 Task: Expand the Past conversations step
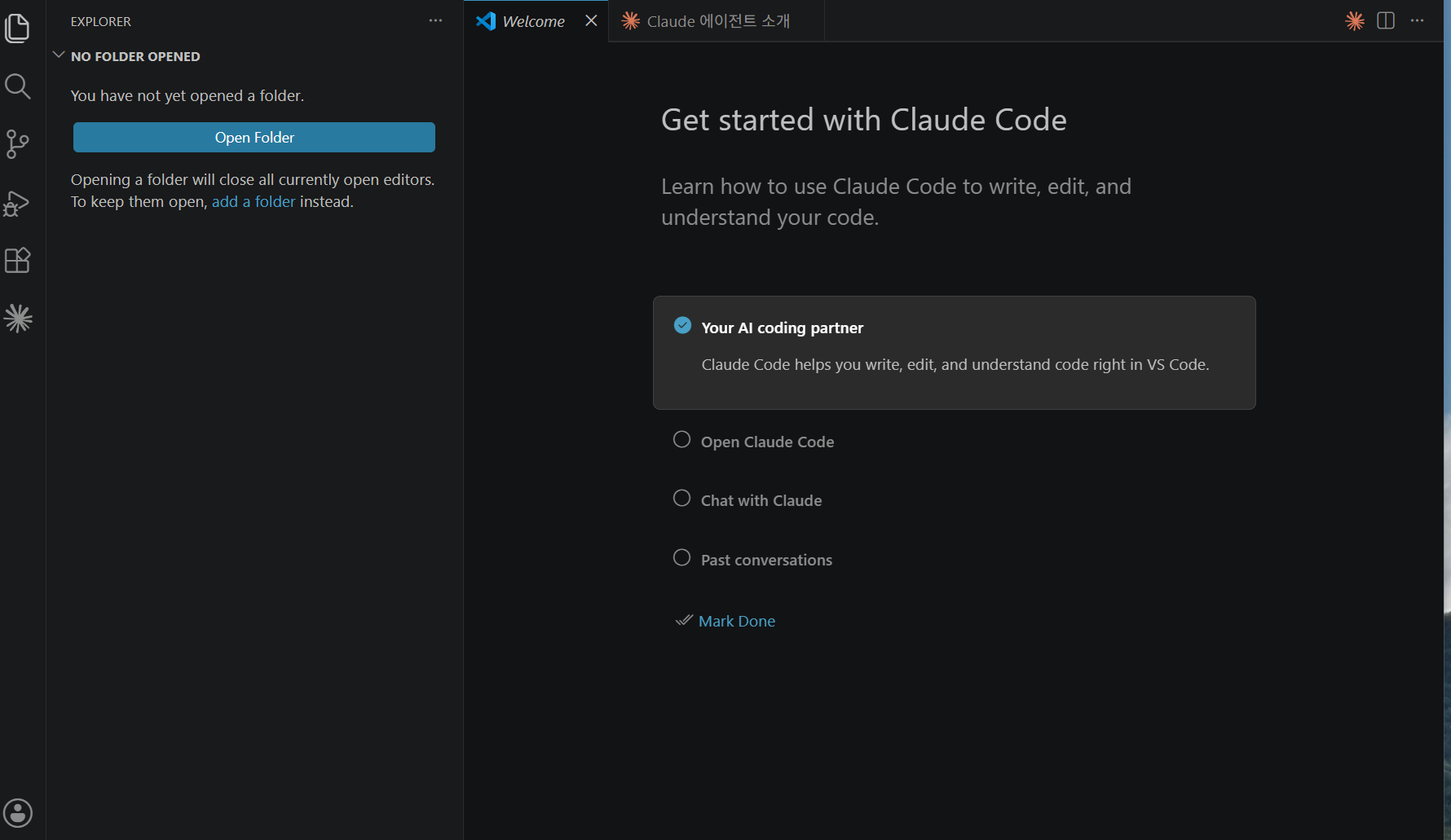(767, 561)
